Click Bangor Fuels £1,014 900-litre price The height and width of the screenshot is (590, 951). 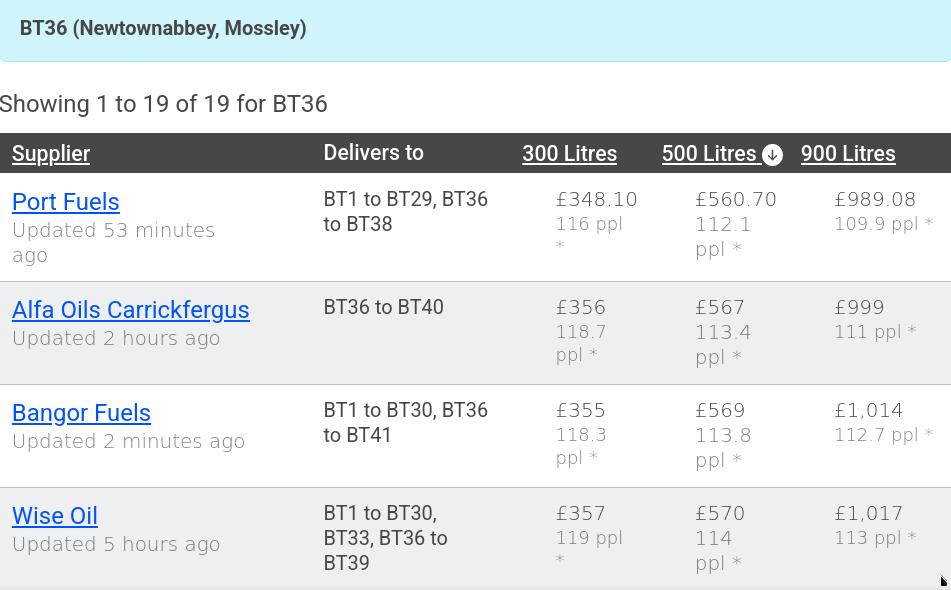[869, 411]
